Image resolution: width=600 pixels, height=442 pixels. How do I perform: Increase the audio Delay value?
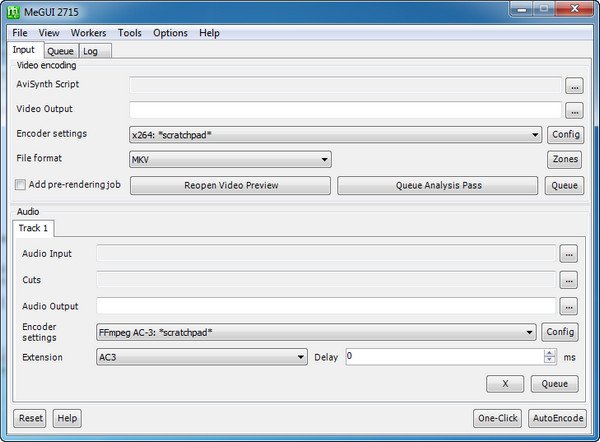point(550,353)
